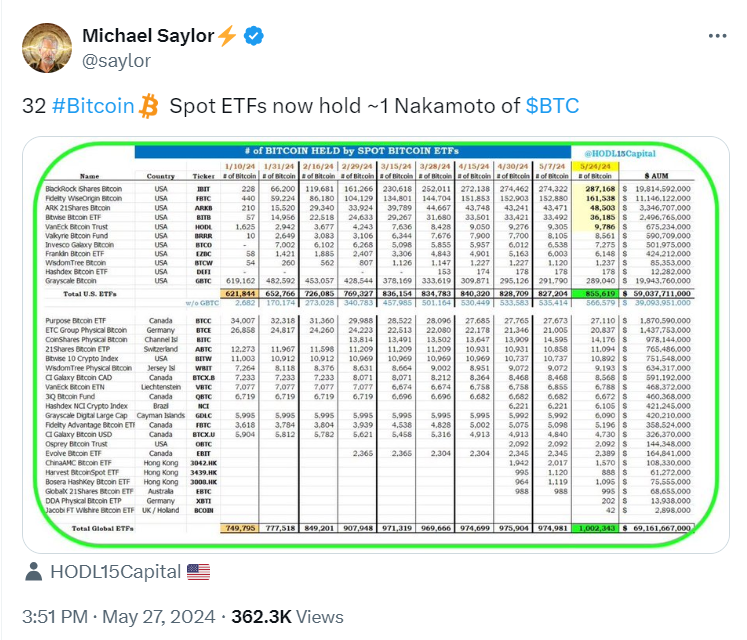Image resolution: width=747 pixels, height=640 pixels.
Task: Open the tweet timestamp 3:51 PM May 27, 2024
Action: (119, 617)
